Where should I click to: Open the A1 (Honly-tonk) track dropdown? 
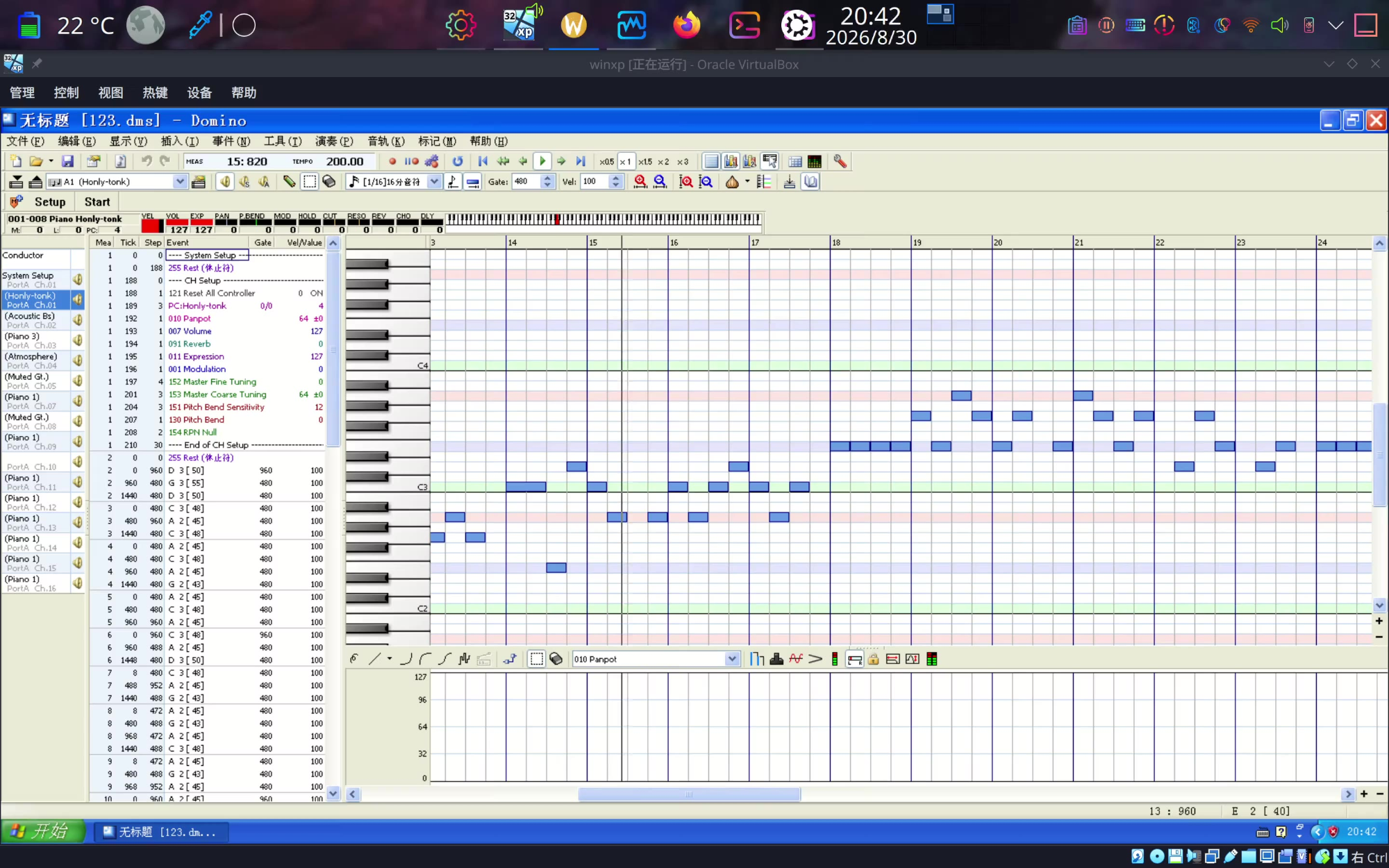click(180, 182)
